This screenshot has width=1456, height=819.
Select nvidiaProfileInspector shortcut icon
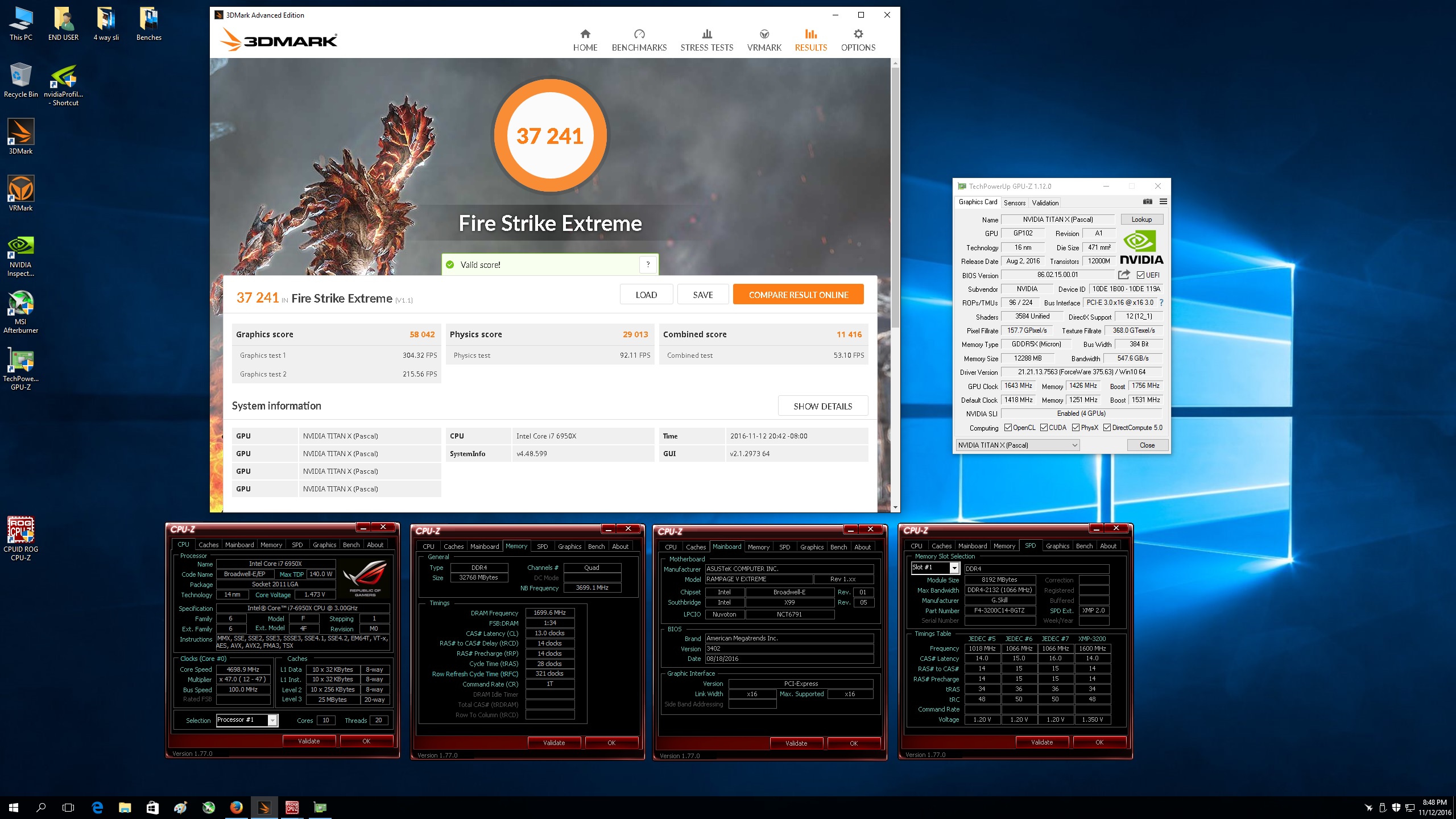pos(64,85)
